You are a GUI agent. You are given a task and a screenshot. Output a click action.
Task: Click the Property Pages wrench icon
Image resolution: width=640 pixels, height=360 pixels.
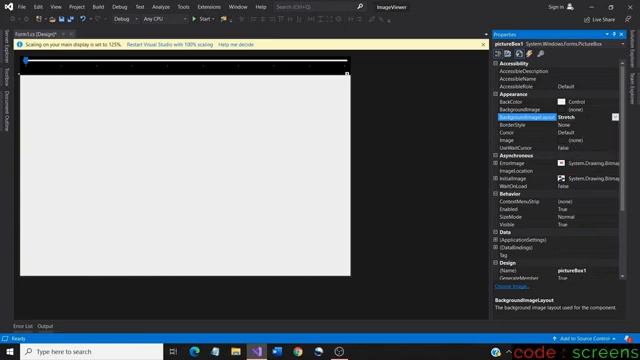(540, 54)
